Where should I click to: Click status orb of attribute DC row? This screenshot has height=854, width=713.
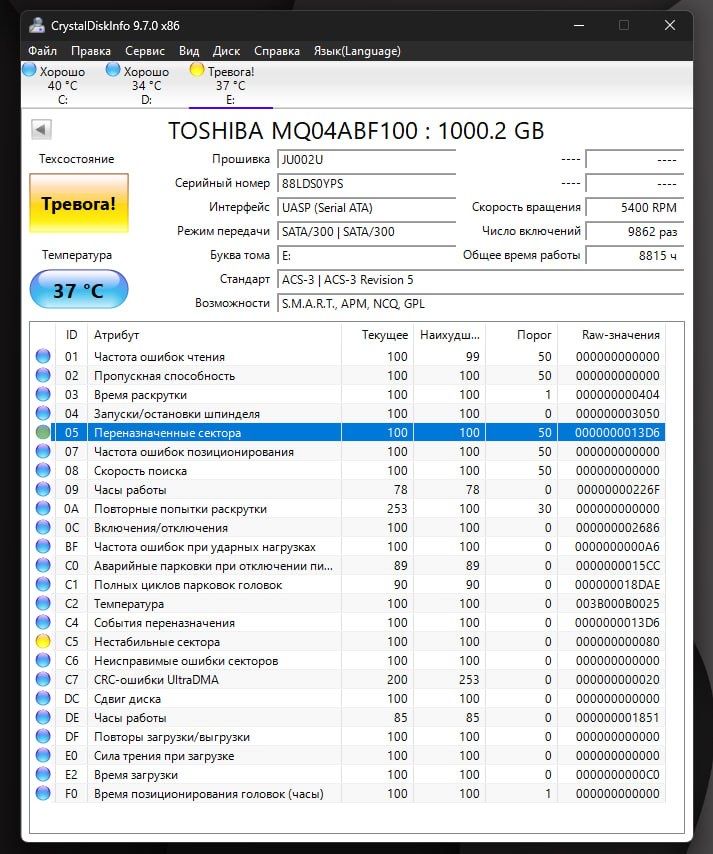coord(43,699)
